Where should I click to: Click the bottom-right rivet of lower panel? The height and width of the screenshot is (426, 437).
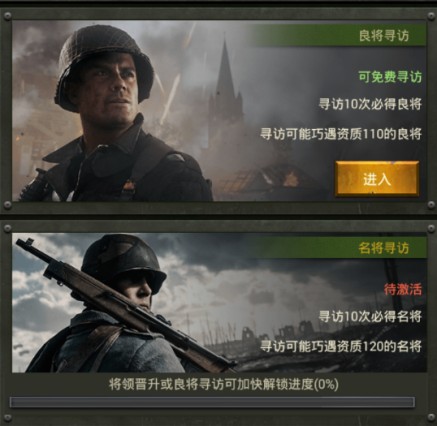coord(431,418)
